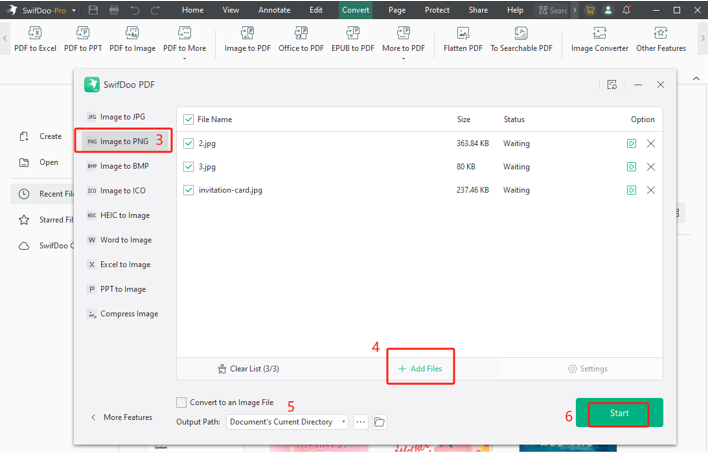
Task: Select Image to PNG option
Action: click(123, 141)
